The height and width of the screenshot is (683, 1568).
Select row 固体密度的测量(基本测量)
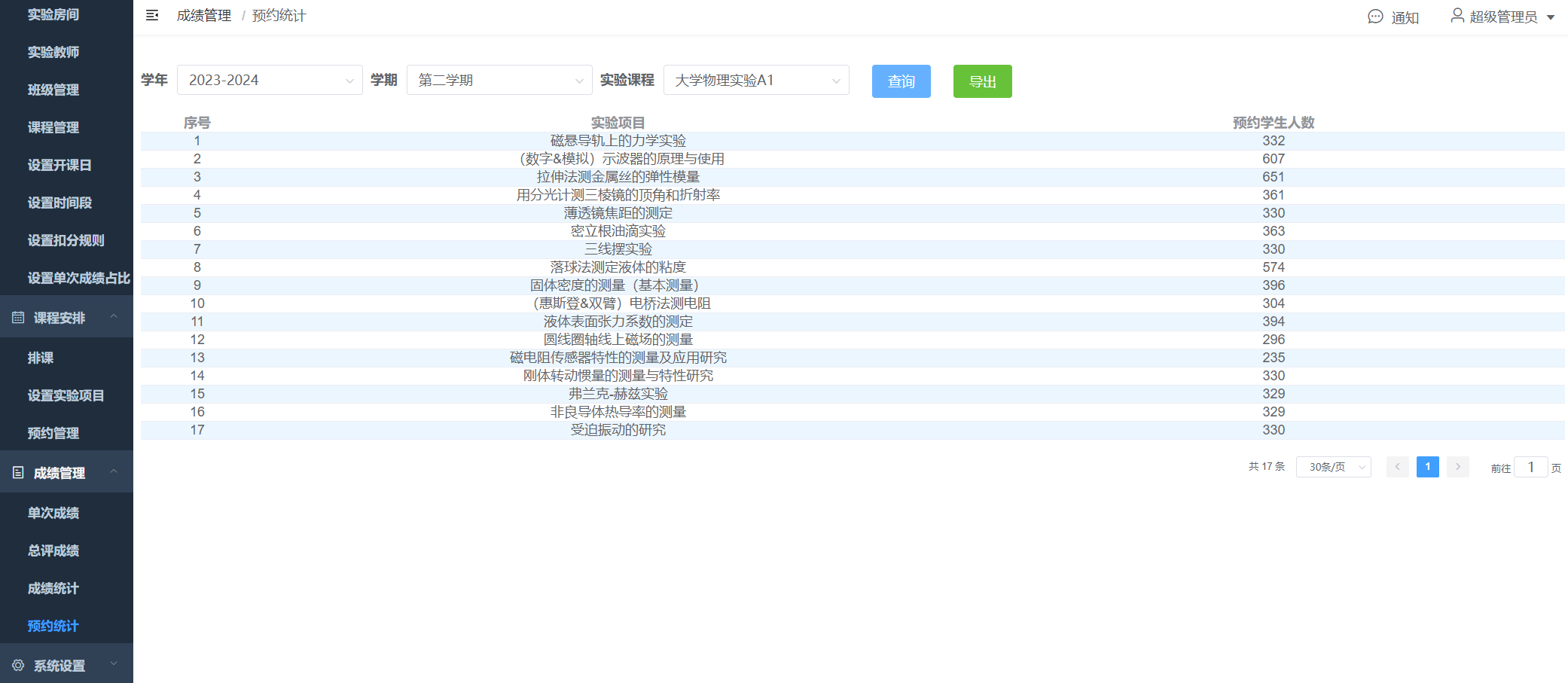point(853,285)
